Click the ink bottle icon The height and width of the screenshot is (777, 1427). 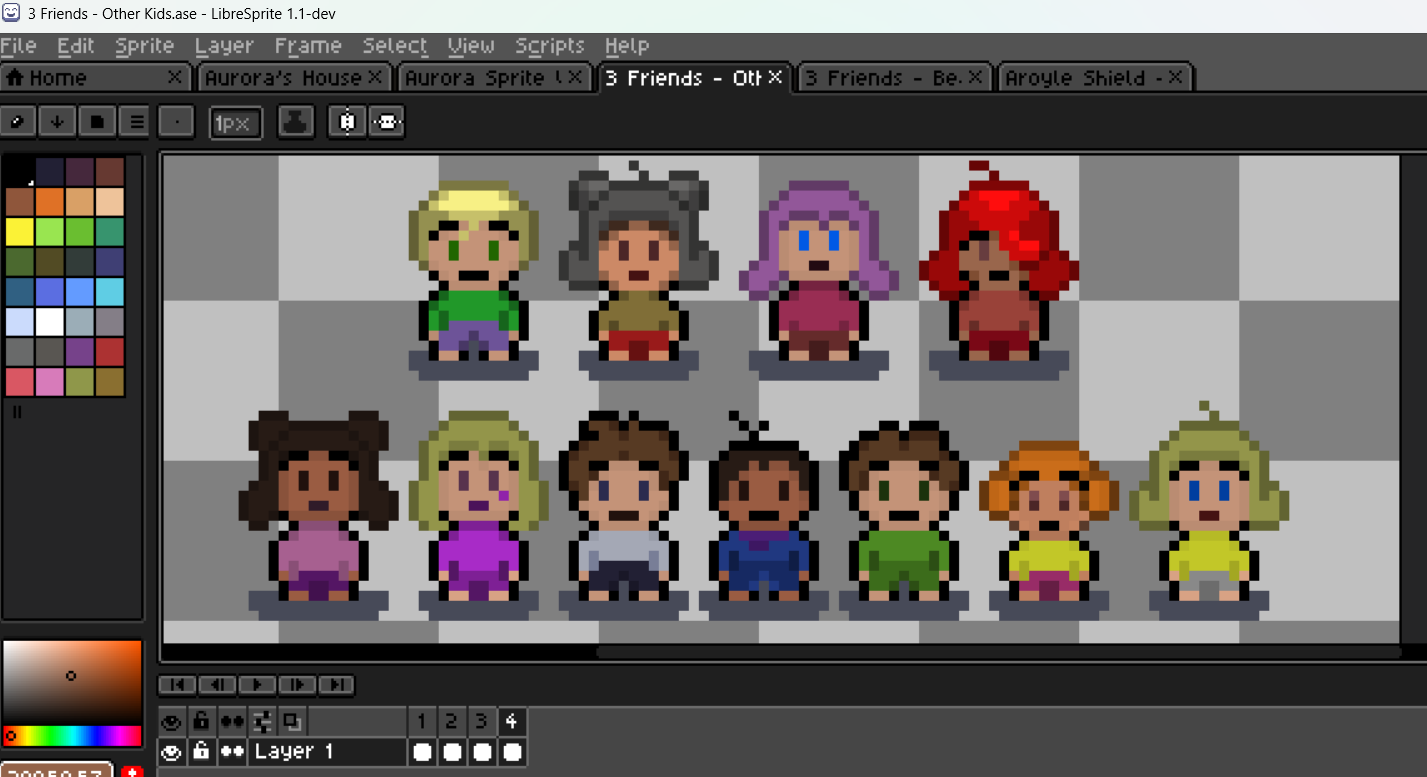(x=295, y=122)
